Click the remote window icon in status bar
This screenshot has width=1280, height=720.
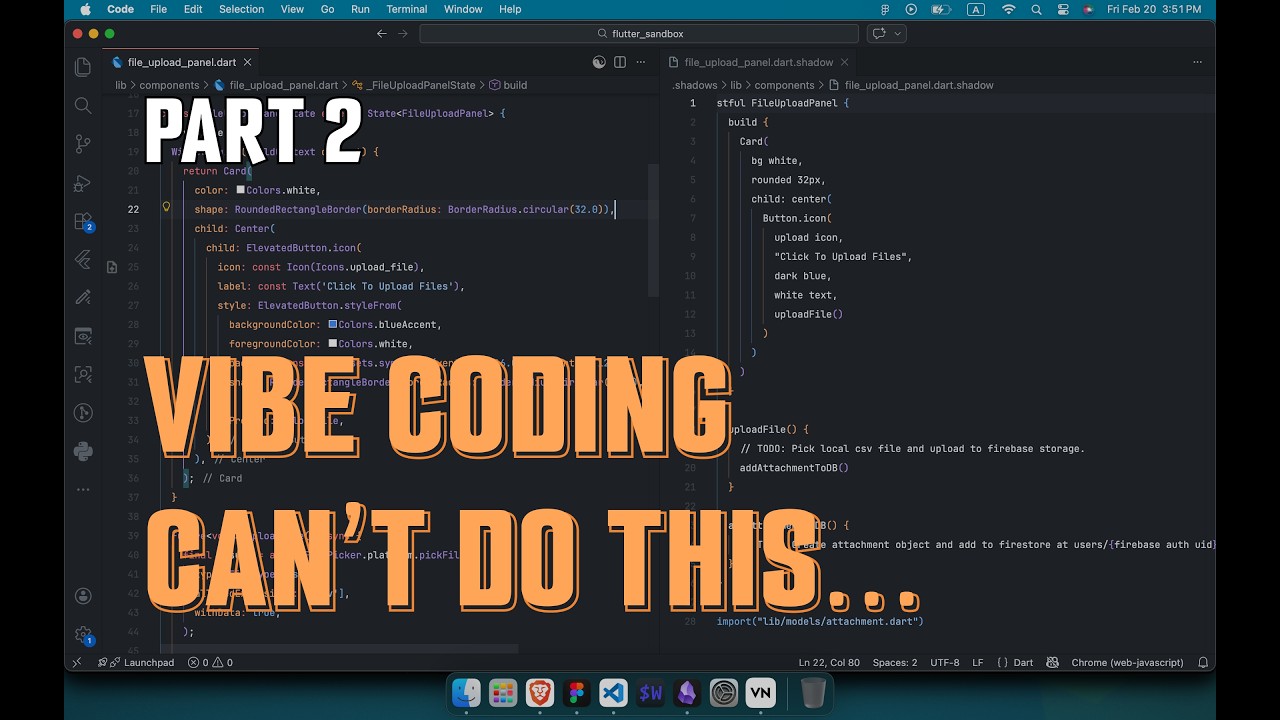click(77, 662)
